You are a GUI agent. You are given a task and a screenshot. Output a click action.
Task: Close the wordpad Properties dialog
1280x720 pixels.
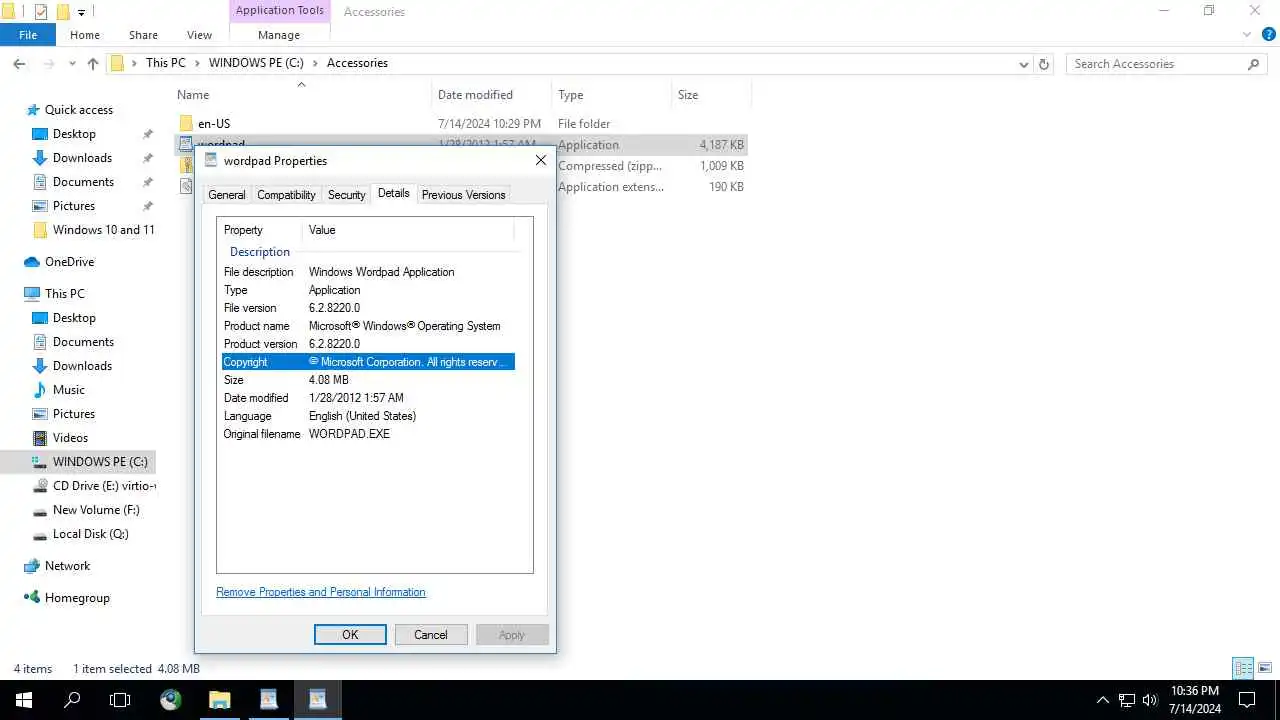tap(541, 160)
